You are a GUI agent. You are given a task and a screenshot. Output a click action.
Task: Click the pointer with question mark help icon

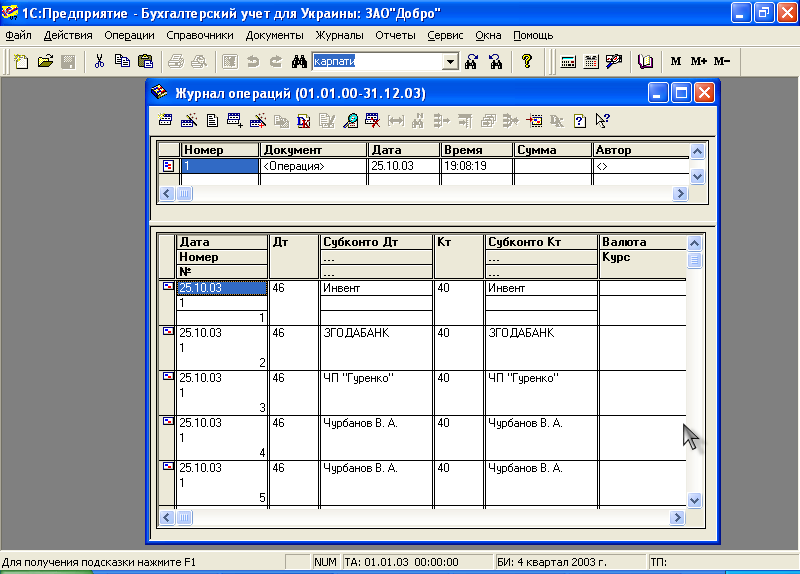[603, 120]
